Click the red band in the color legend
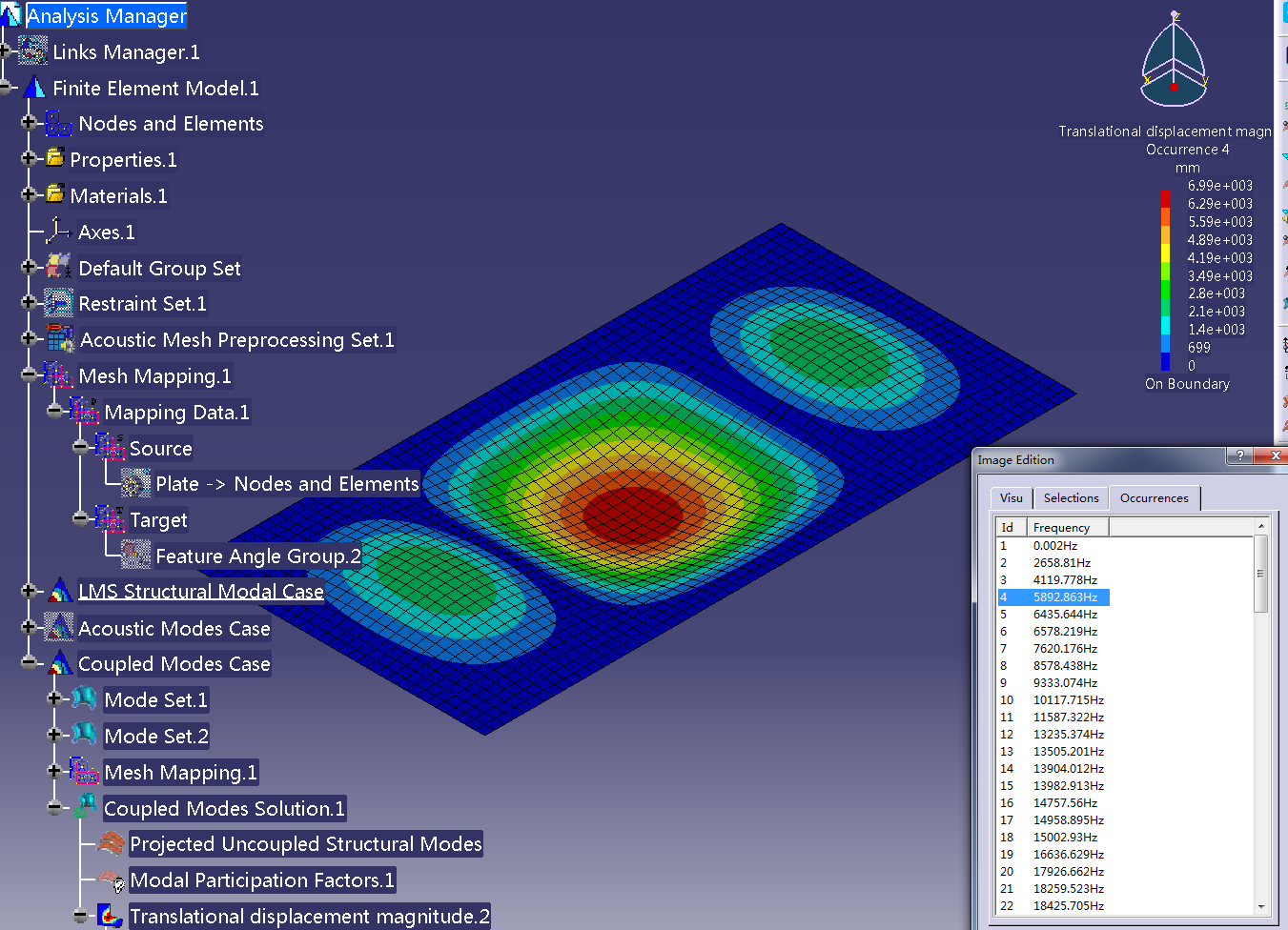1288x930 pixels. coord(1165,198)
